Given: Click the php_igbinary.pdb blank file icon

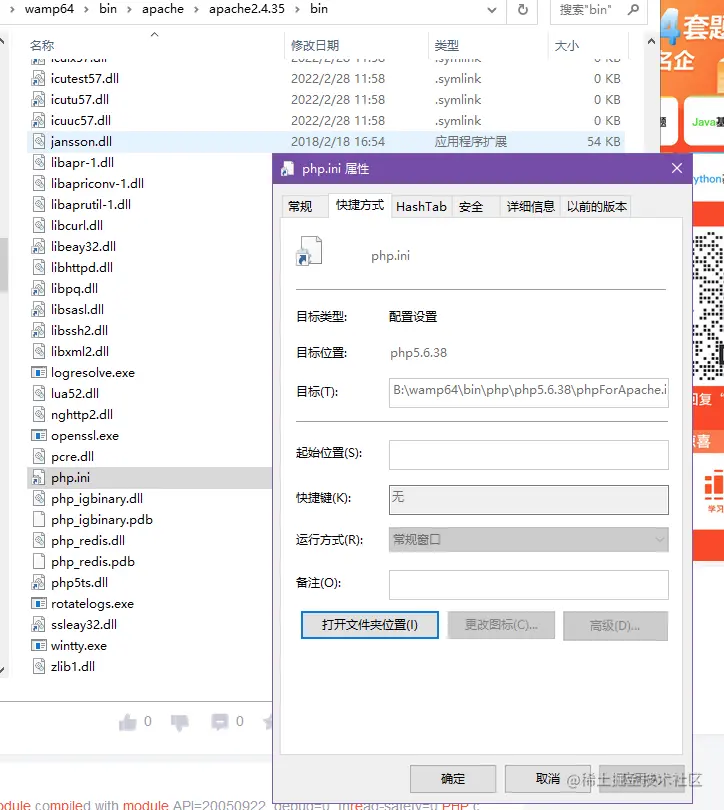Looking at the screenshot, I should (x=38, y=520).
